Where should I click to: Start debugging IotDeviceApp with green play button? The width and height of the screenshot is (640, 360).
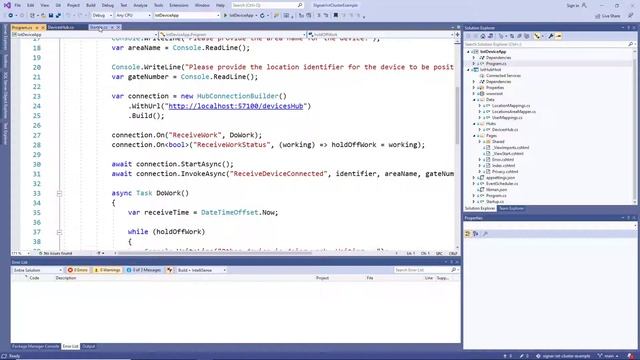click(x=225, y=16)
